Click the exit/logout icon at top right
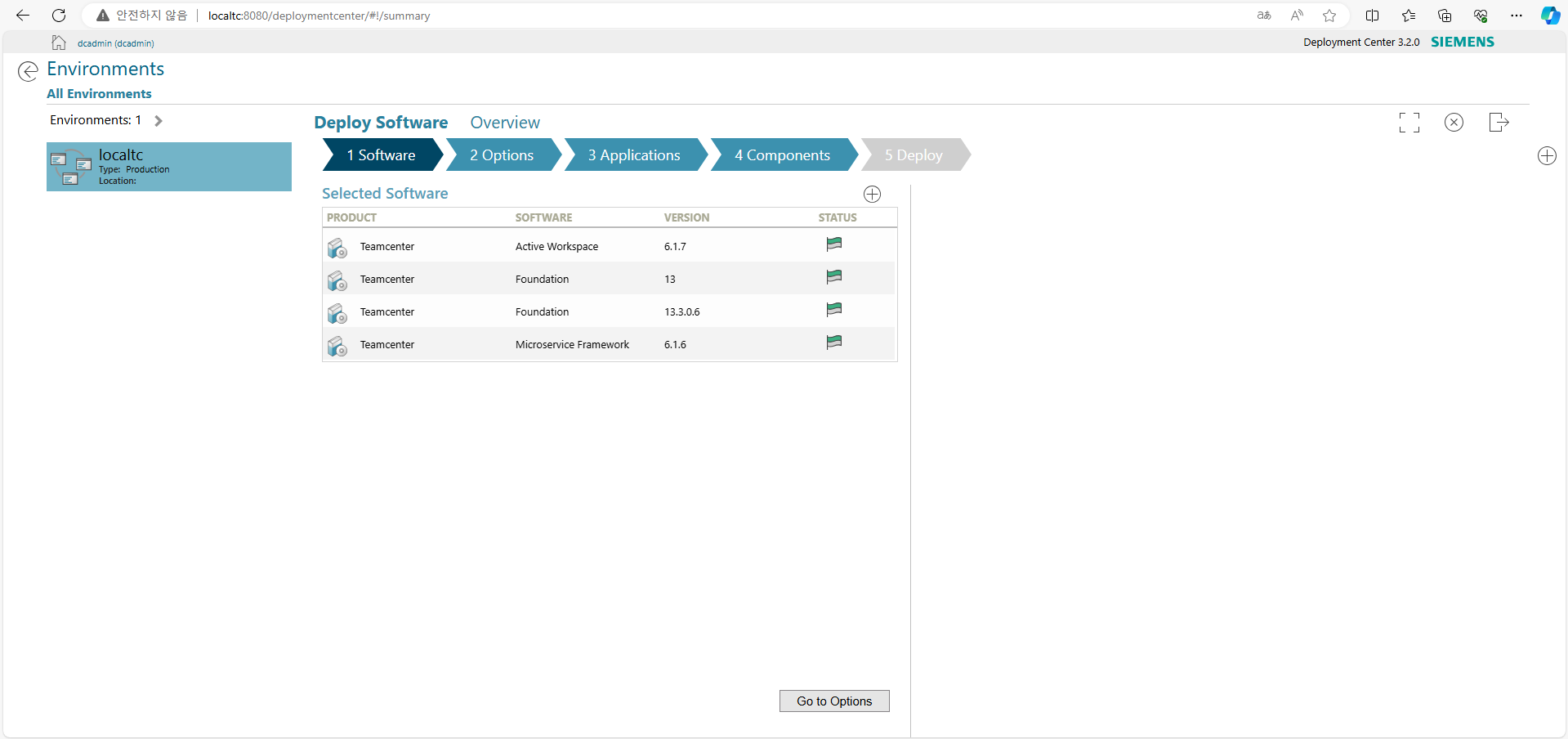The height and width of the screenshot is (739, 1568). pyautogui.click(x=1499, y=123)
